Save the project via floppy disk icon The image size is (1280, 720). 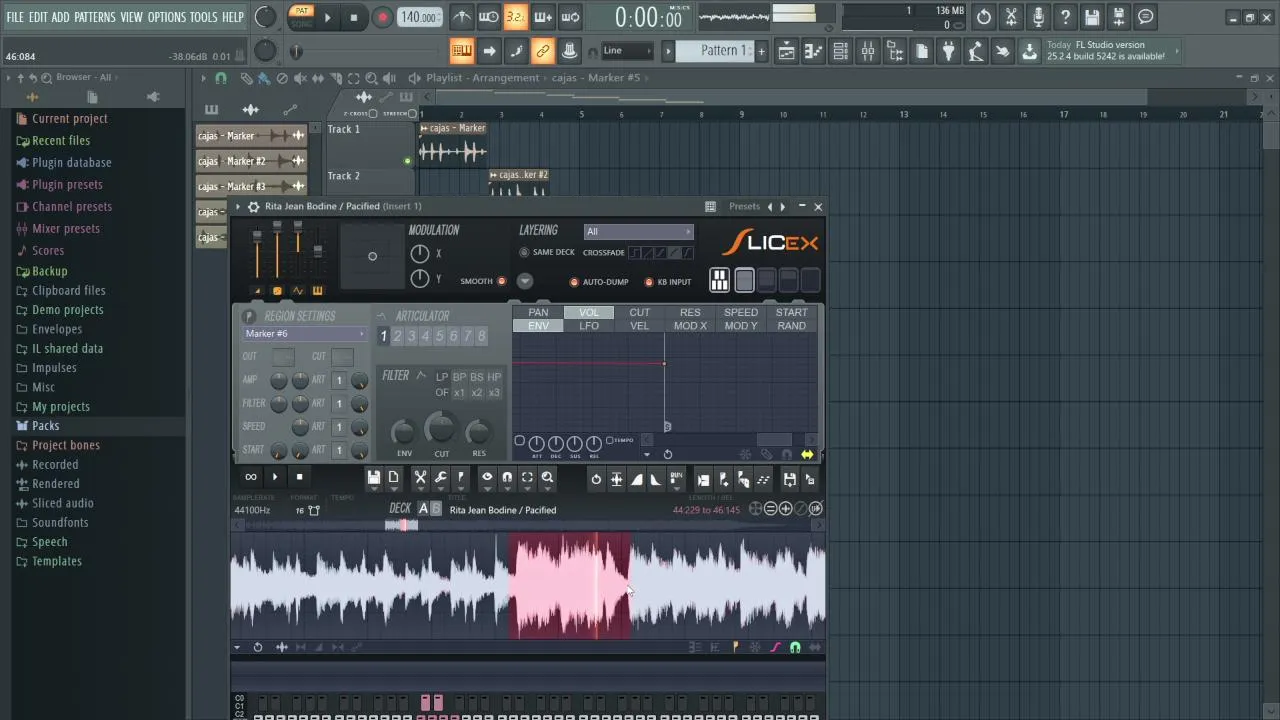tap(1092, 17)
